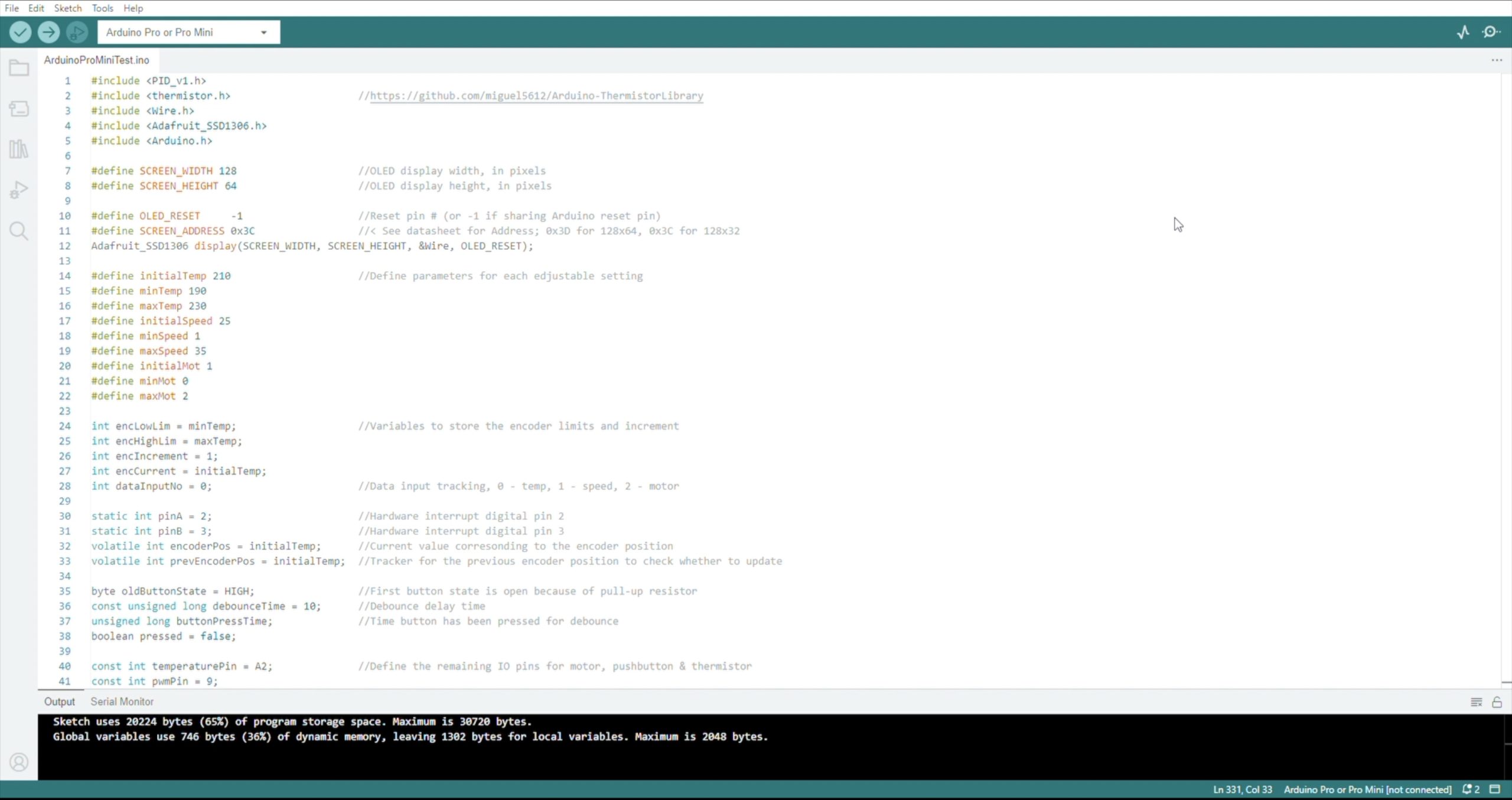The height and width of the screenshot is (800, 1512).
Task: Open the Library Manager sidebar icon
Action: pos(18,149)
